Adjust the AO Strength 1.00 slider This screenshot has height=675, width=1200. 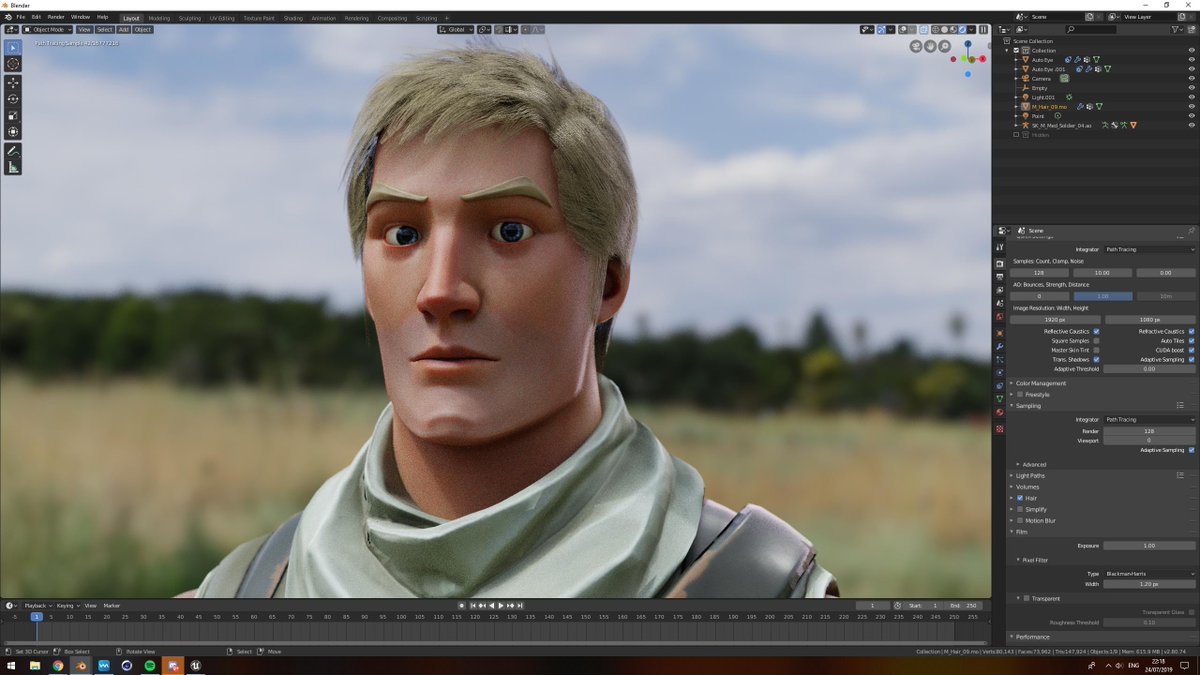click(x=1101, y=296)
